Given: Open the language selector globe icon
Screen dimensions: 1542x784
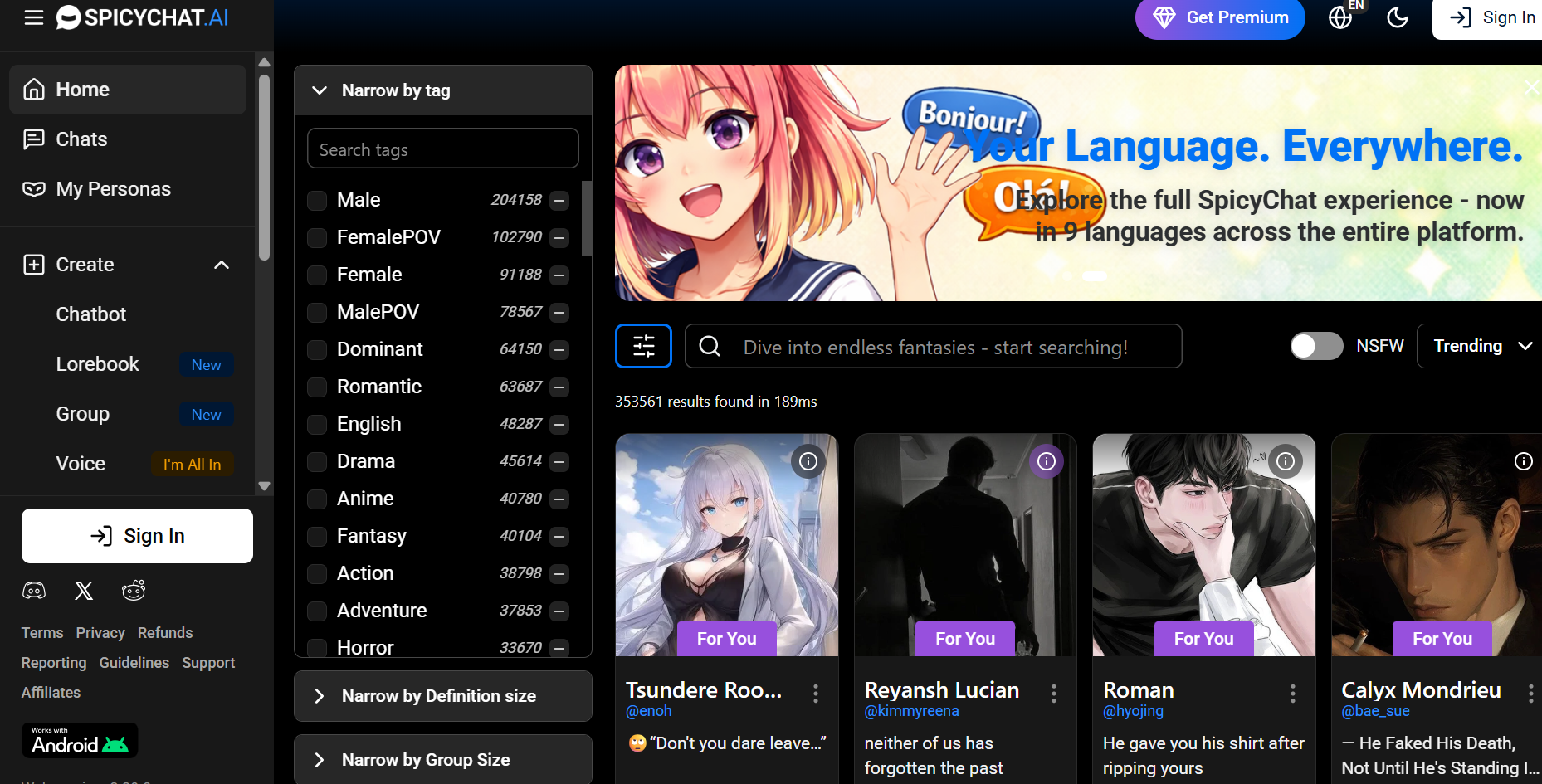Looking at the screenshot, I should coord(1339,17).
